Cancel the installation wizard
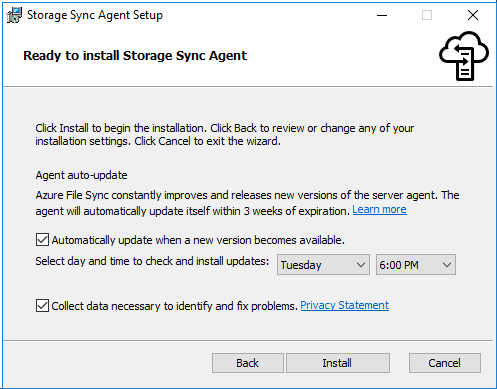Screen dimensions: 497x389 pos(445,363)
